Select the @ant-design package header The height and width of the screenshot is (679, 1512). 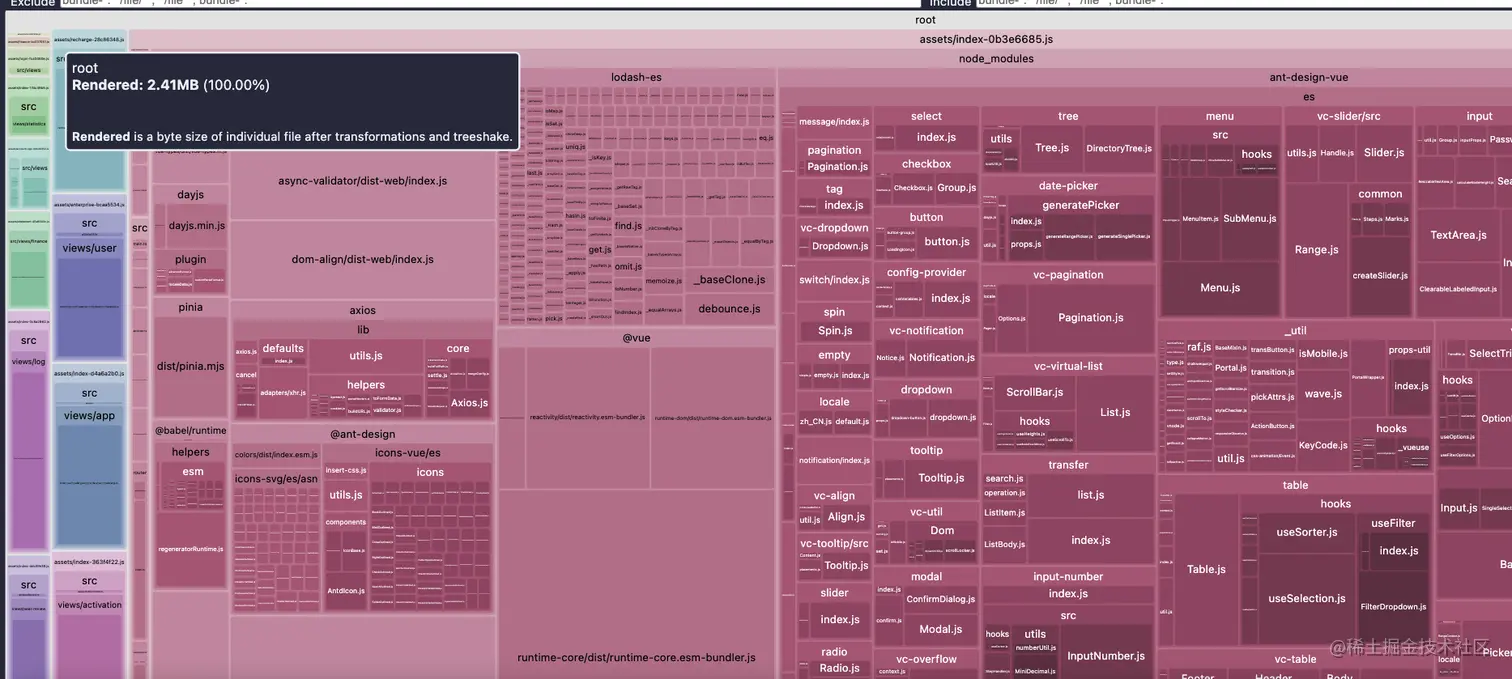[362, 434]
